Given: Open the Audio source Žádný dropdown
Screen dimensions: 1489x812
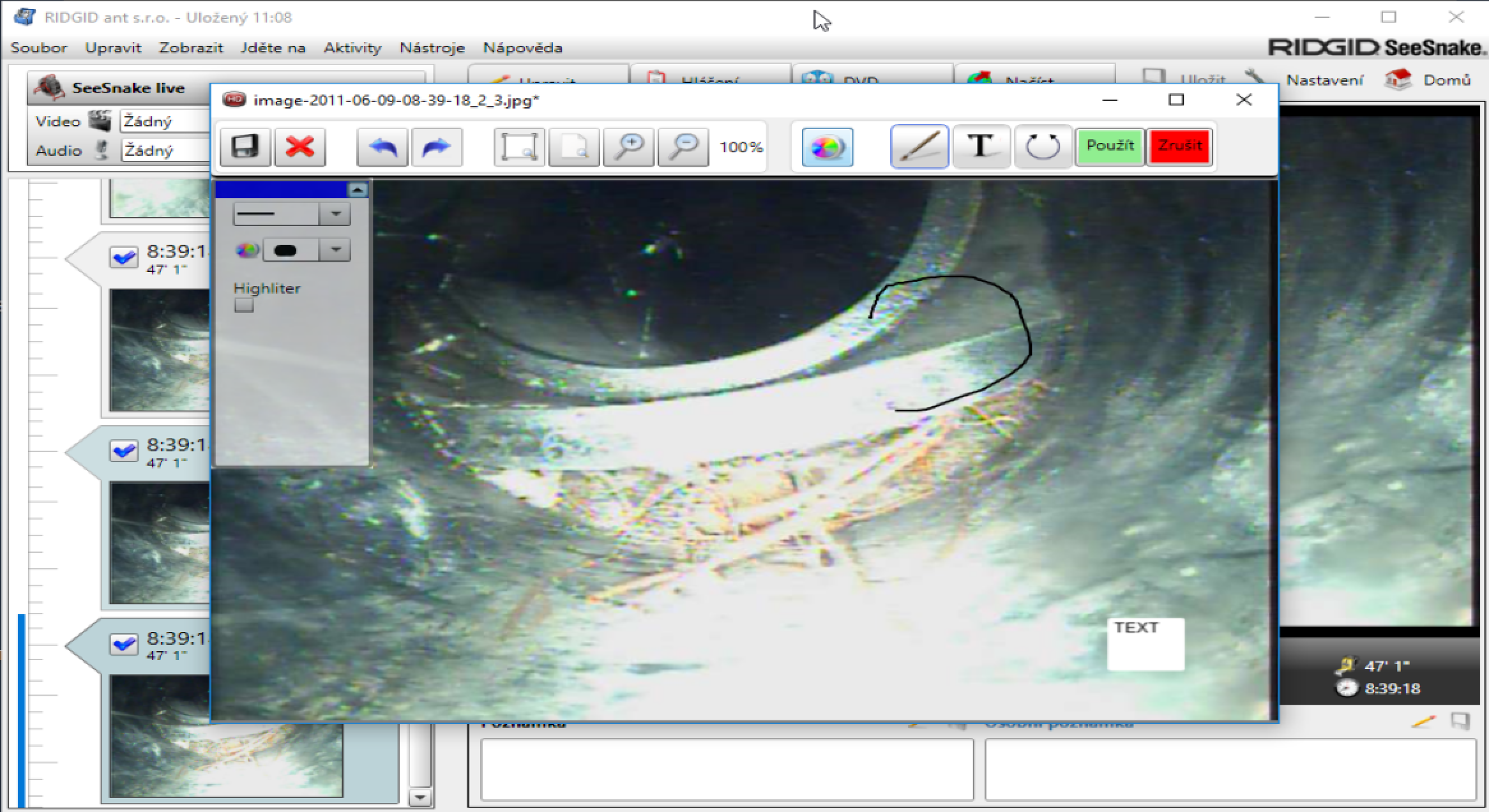Looking at the screenshot, I should [x=165, y=151].
